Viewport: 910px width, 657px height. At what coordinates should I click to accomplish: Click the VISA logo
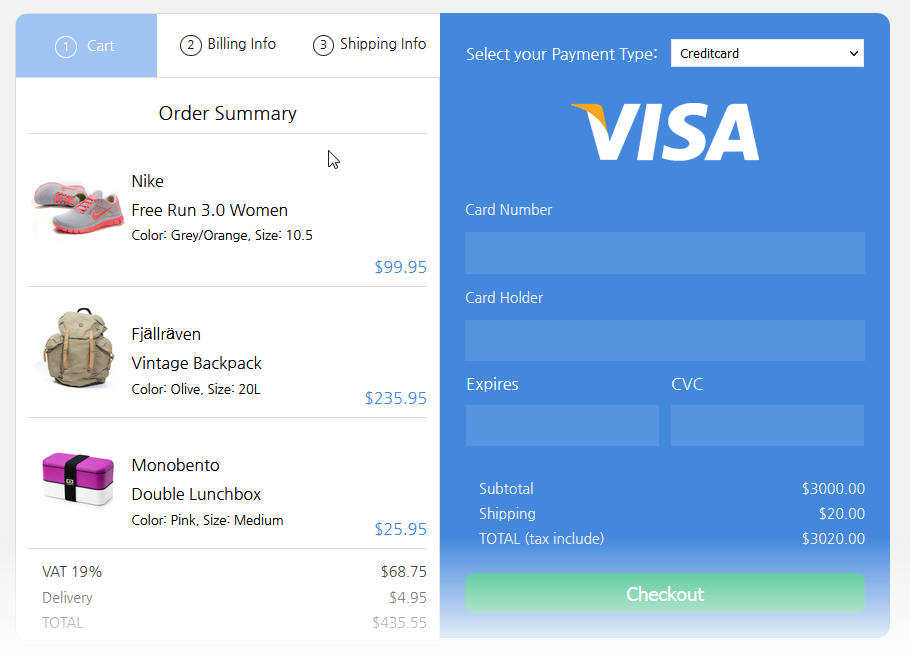[x=665, y=132]
